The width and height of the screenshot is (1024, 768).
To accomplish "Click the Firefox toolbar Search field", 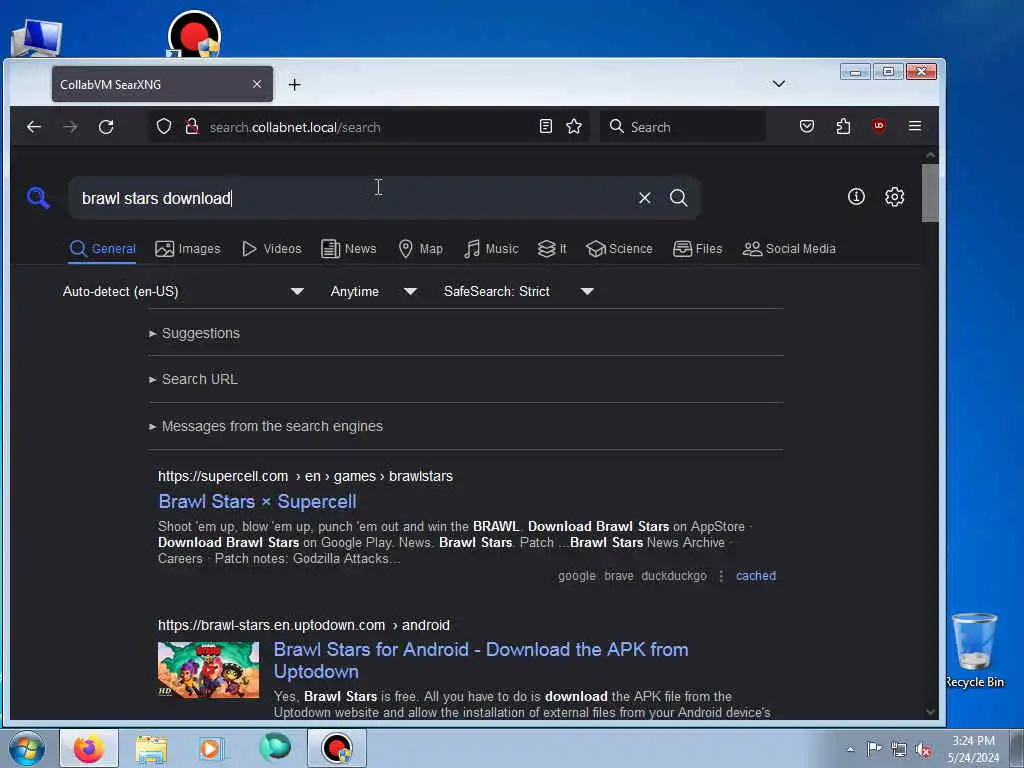I will tap(682, 127).
